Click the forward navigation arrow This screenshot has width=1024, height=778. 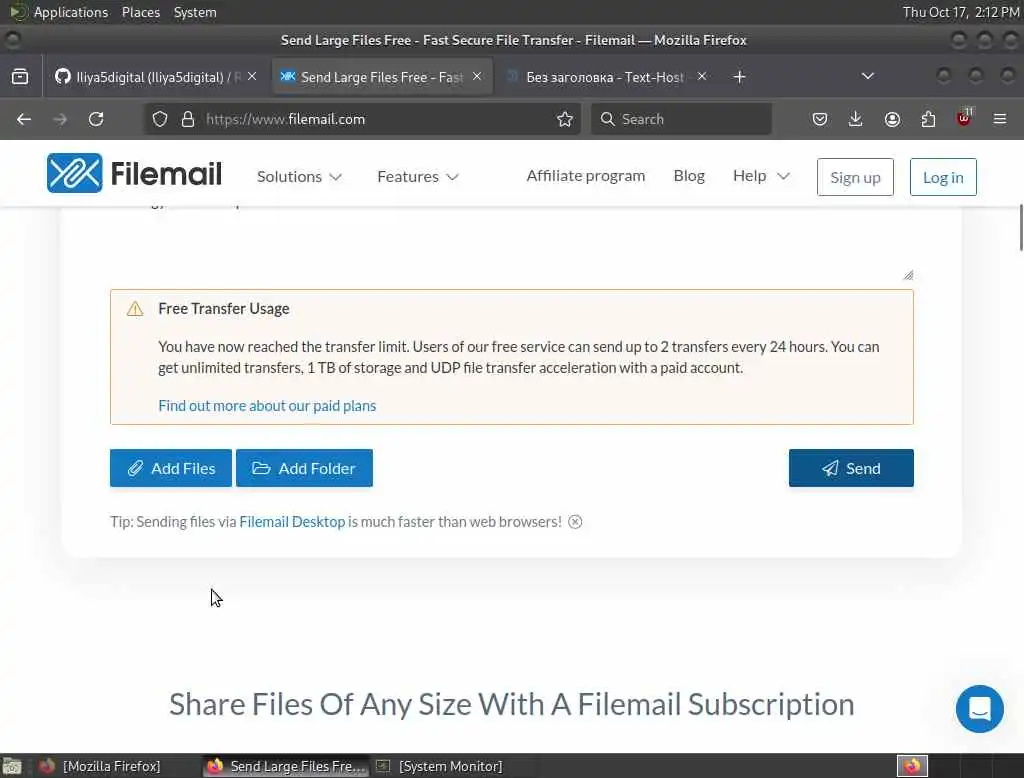[x=60, y=119]
